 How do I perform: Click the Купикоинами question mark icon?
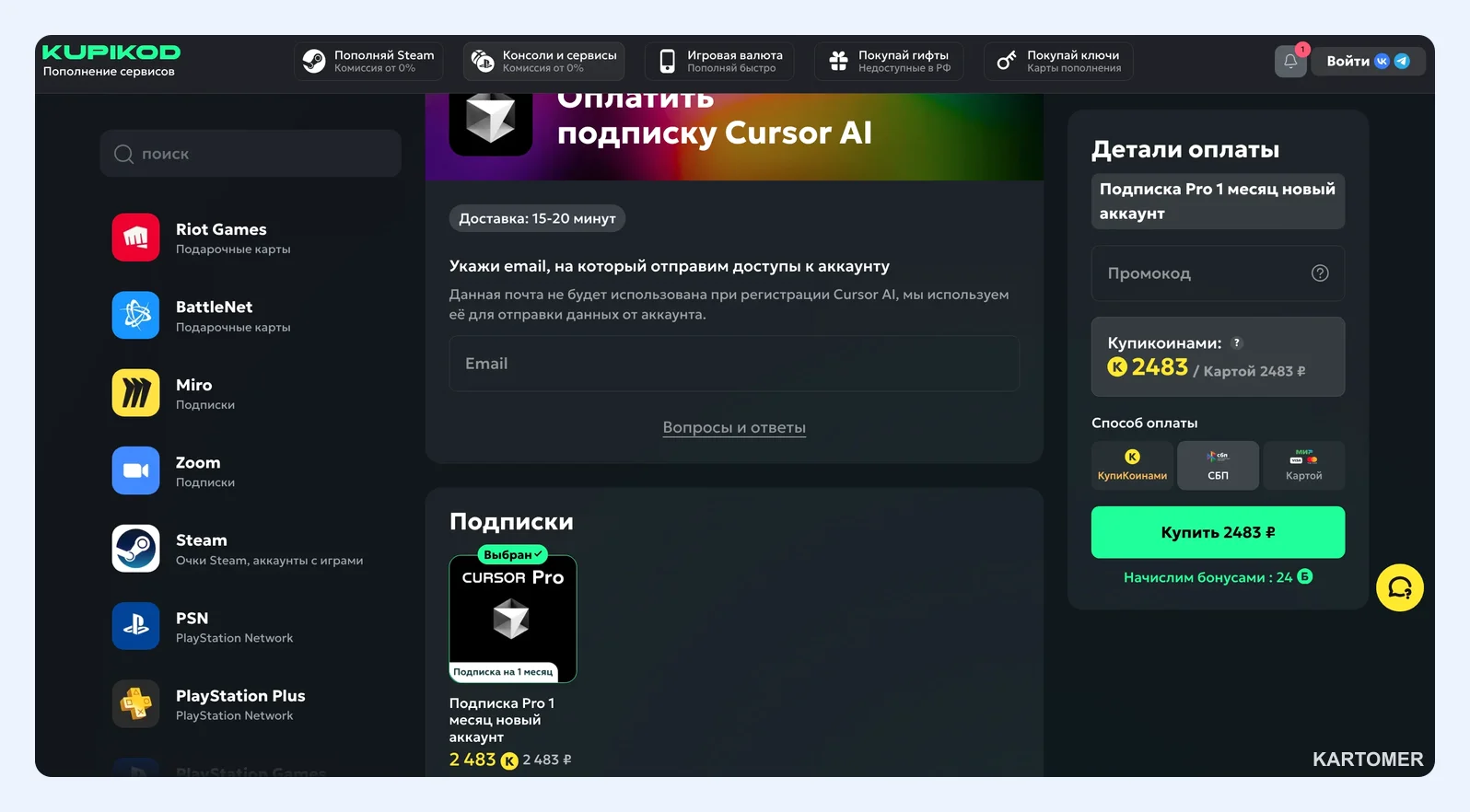click(x=1237, y=342)
